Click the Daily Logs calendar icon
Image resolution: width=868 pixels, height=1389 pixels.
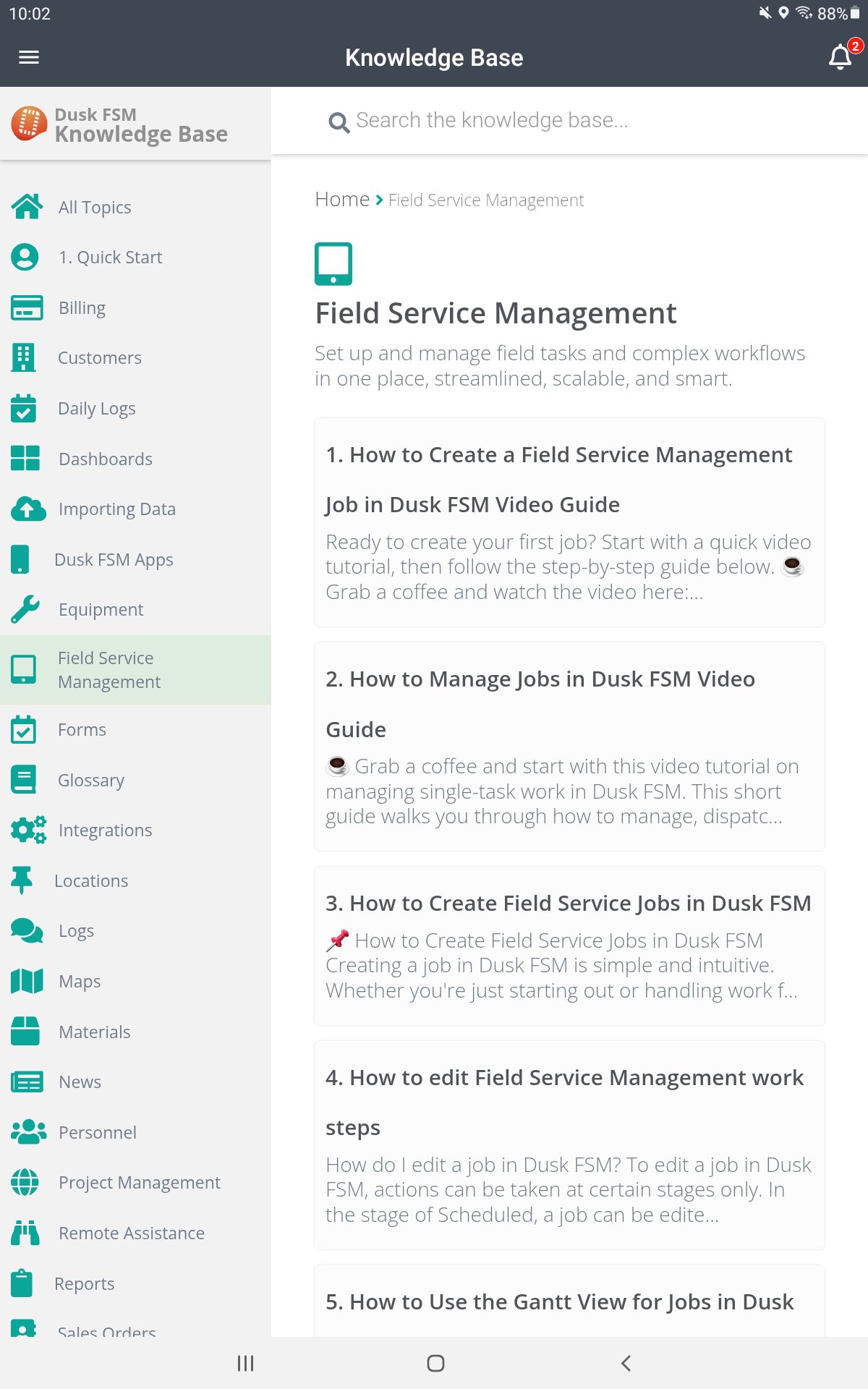[23, 408]
